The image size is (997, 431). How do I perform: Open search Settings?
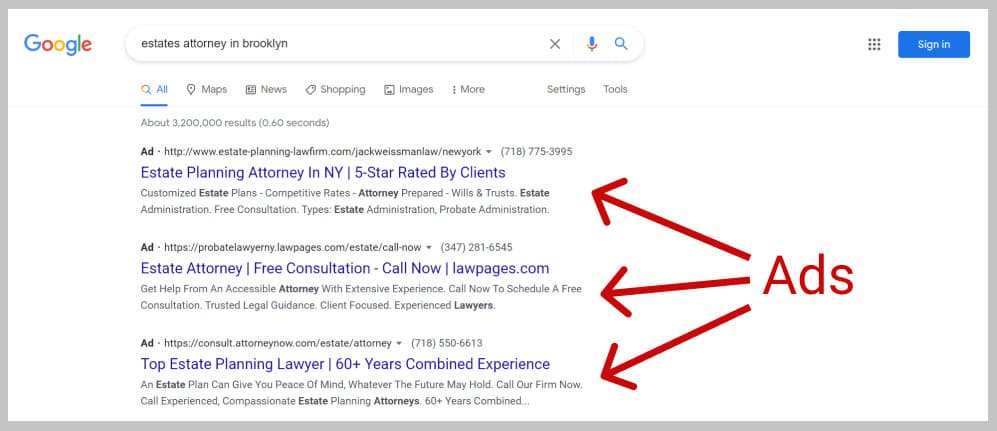[566, 90]
